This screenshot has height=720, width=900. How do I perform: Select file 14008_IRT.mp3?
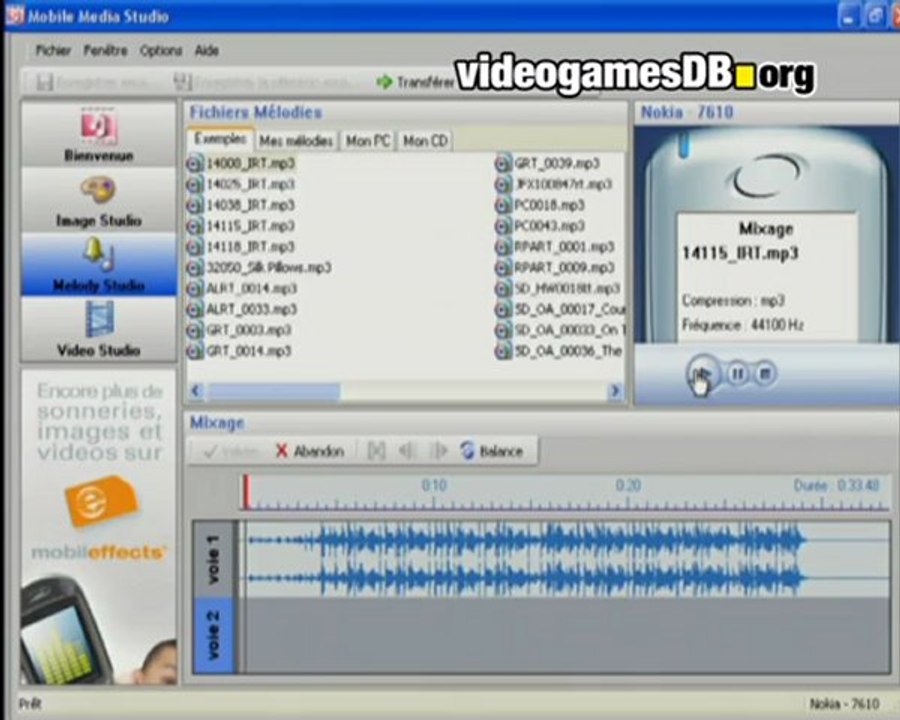250,164
